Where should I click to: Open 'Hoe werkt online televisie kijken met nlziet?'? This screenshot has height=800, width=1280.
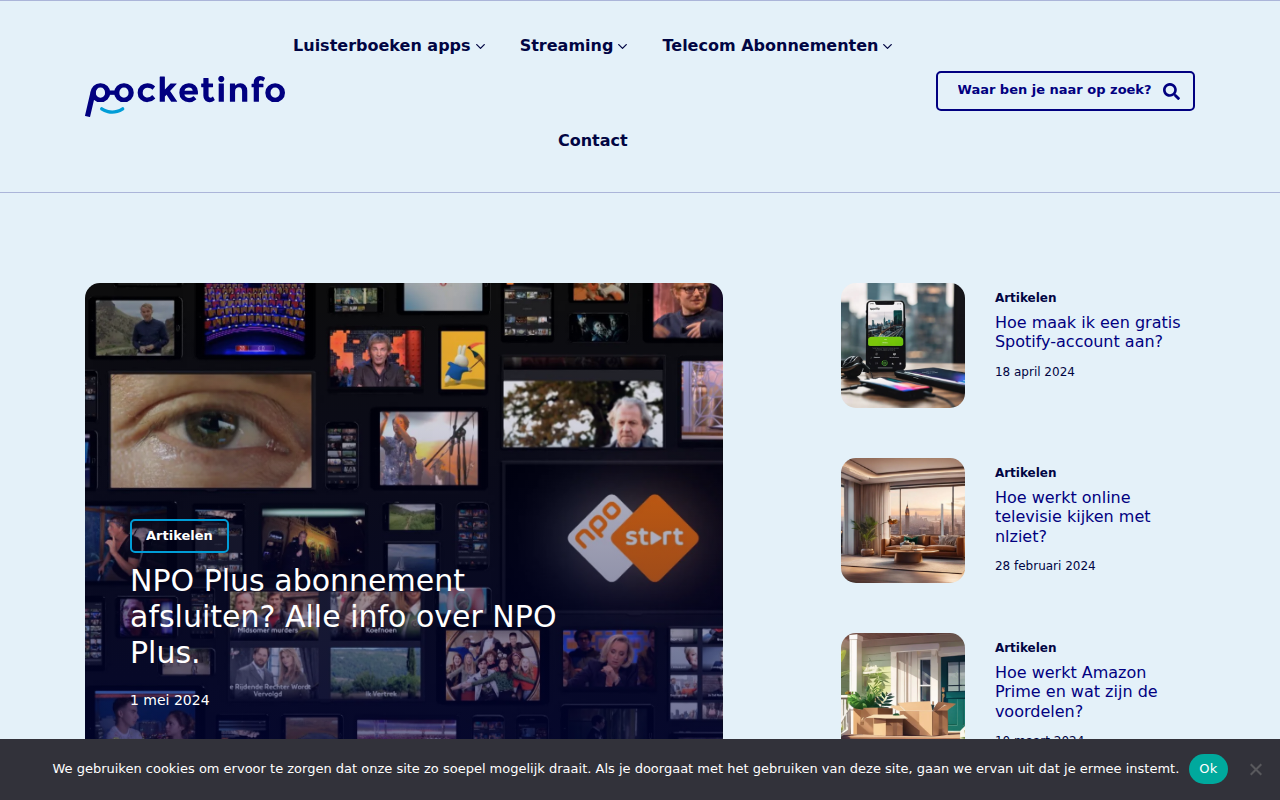click(x=1073, y=516)
